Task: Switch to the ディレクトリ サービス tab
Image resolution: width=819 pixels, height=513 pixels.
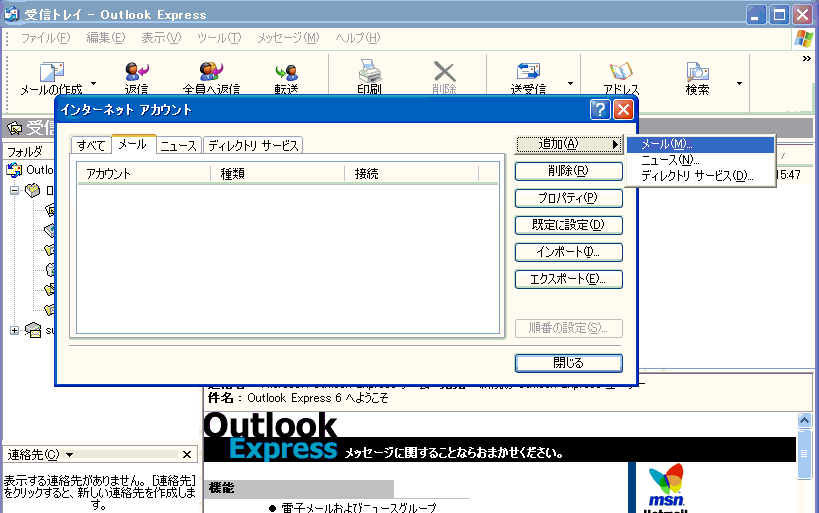Action: coord(252,146)
